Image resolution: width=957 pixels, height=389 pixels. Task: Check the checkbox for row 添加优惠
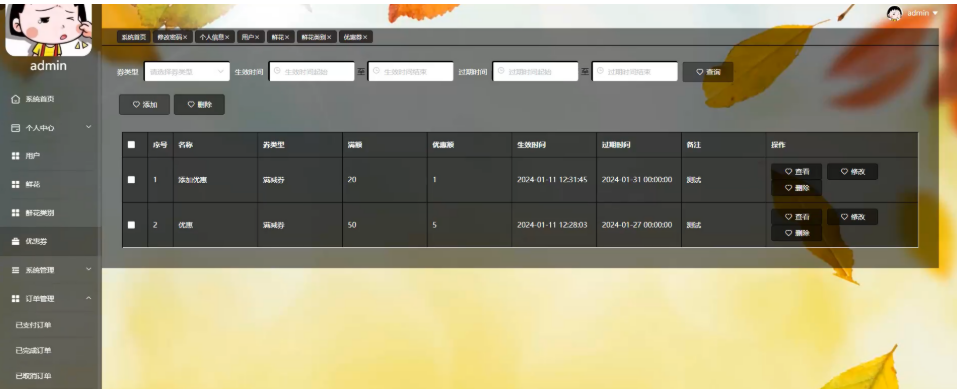pos(131,180)
